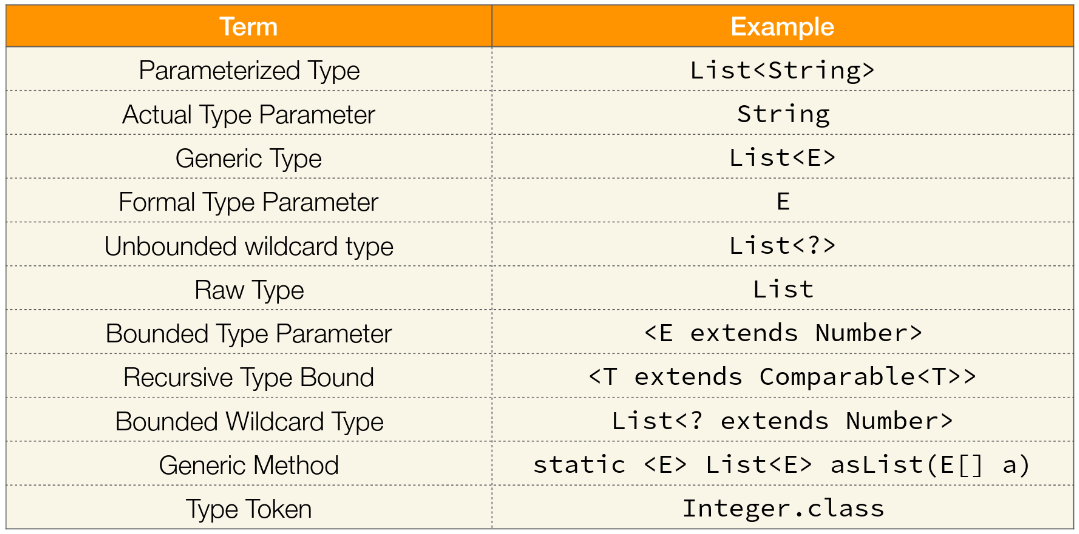This screenshot has width=1079, height=534.
Task: Select the Generic Method term
Action: [x=249, y=465]
